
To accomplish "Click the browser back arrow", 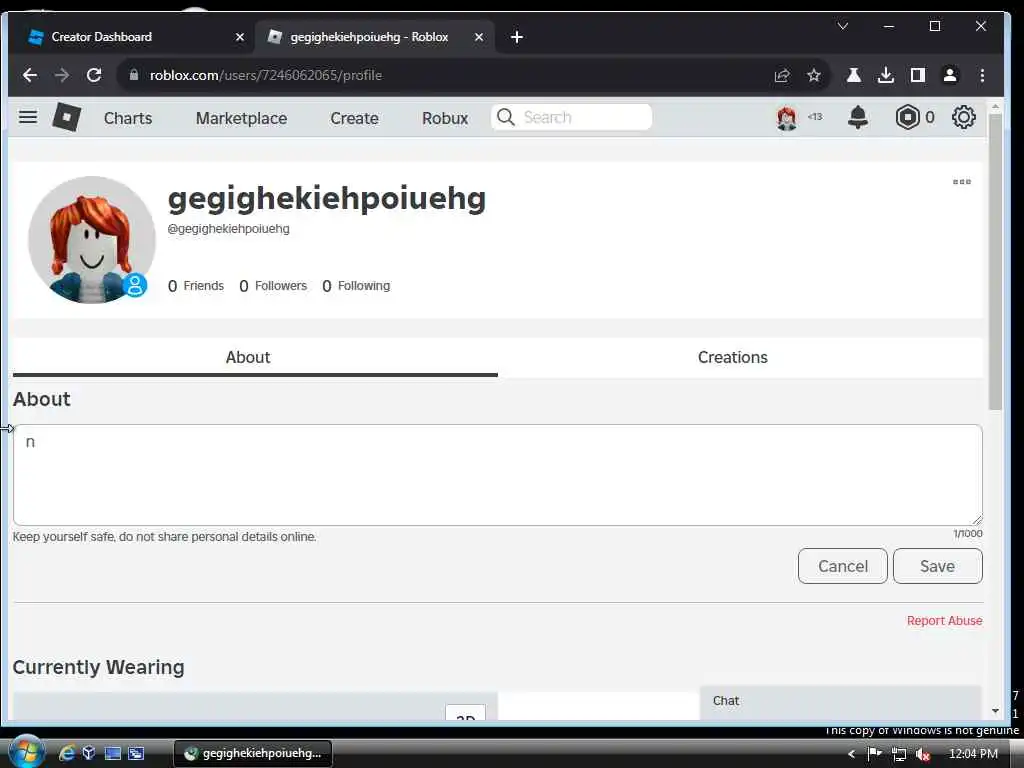I will click(29, 75).
